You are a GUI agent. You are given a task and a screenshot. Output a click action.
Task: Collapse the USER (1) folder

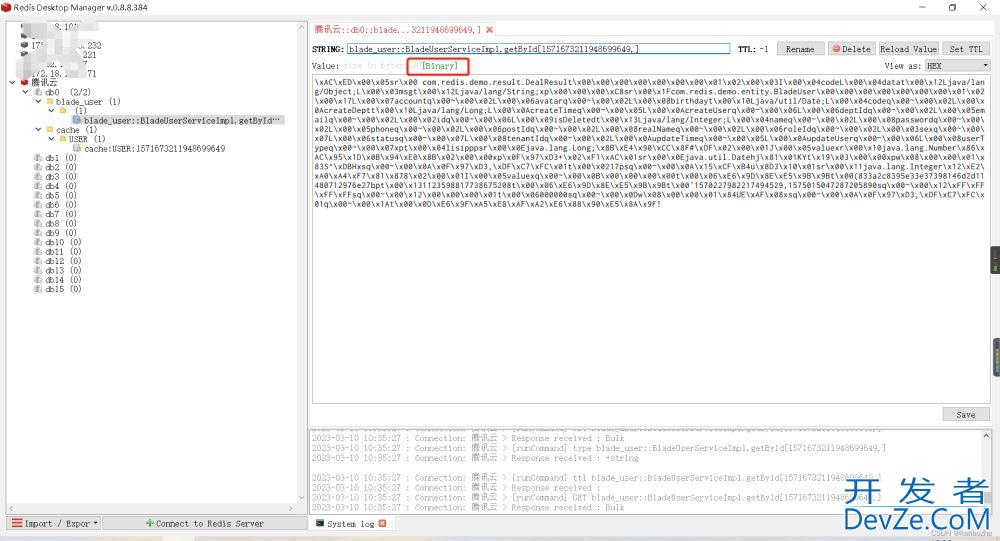[x=52, y=138]
